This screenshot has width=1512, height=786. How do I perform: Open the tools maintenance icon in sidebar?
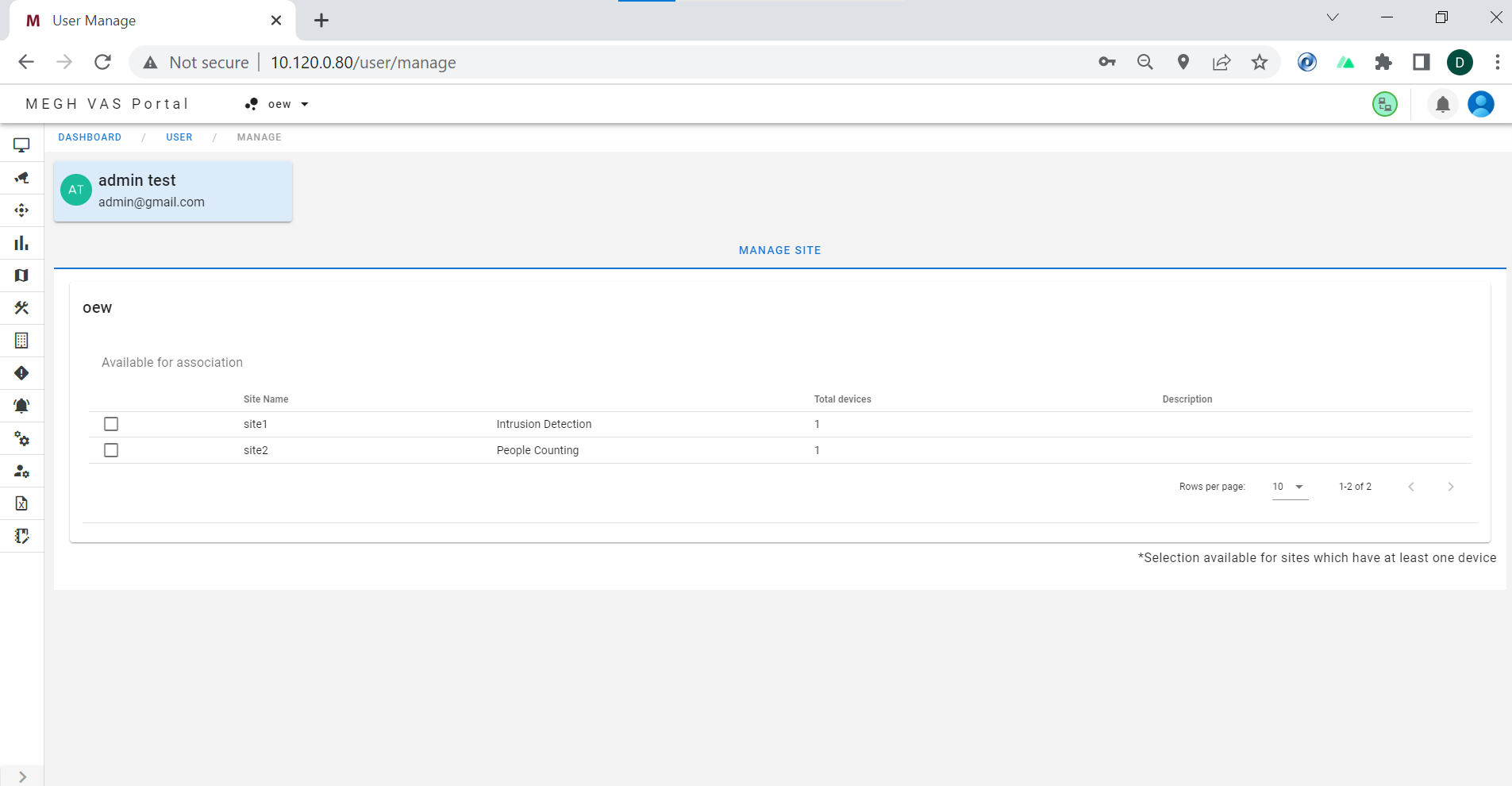pos(21,308)
